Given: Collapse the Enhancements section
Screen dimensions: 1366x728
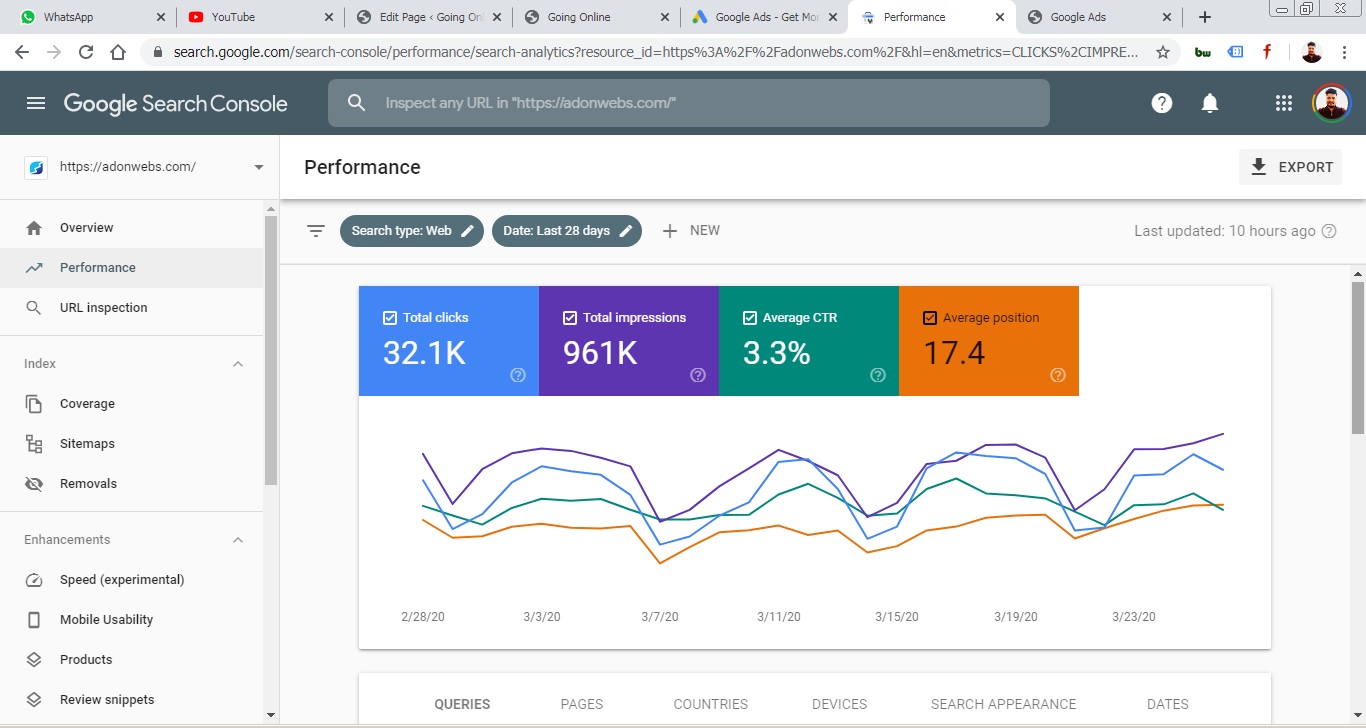Looking at the screenshot, I should [238, 540].
